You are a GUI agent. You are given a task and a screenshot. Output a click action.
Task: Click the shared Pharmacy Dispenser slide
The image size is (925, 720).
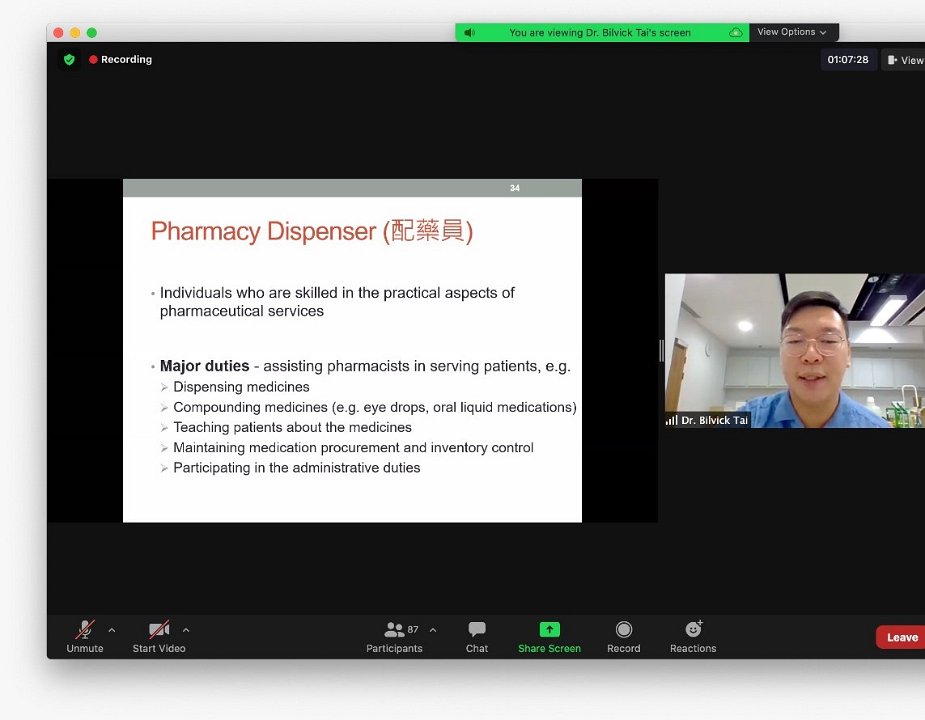click(352, 351)
